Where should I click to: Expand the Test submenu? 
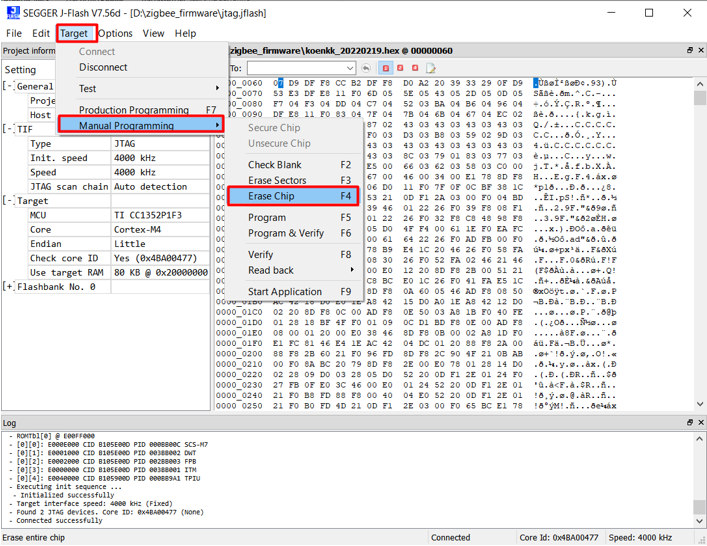pos(143,88)
